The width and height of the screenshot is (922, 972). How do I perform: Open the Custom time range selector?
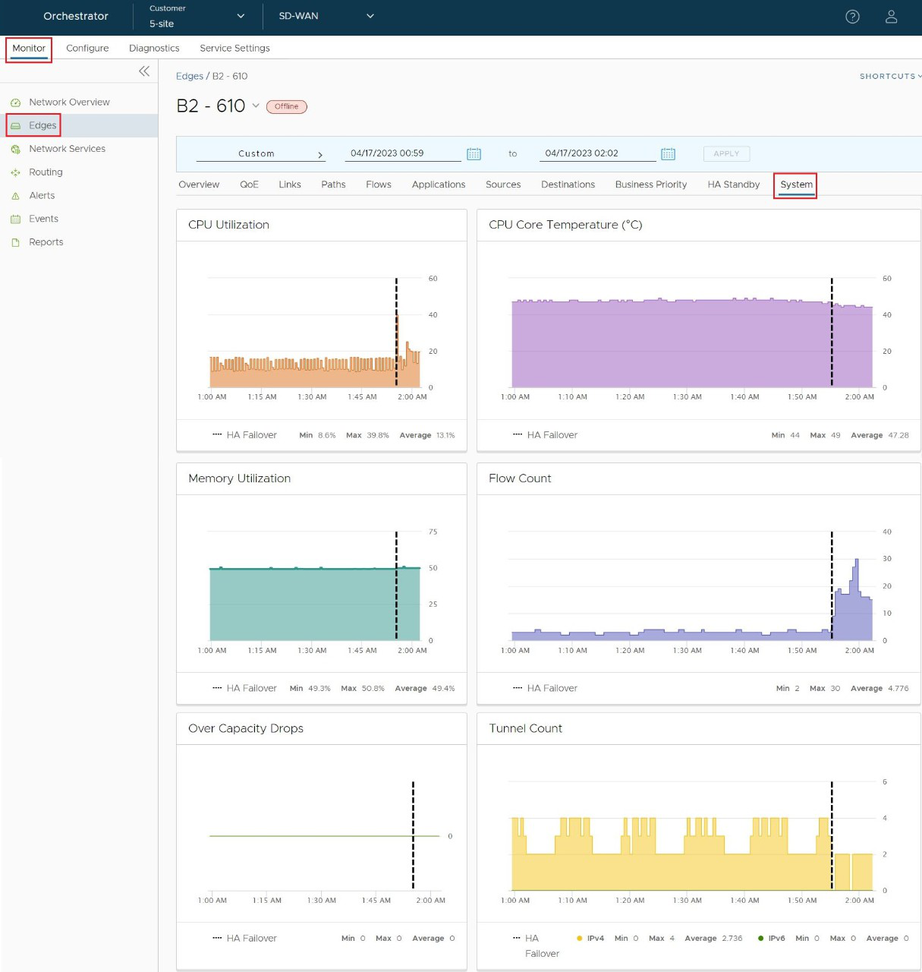tap(260, 154)
